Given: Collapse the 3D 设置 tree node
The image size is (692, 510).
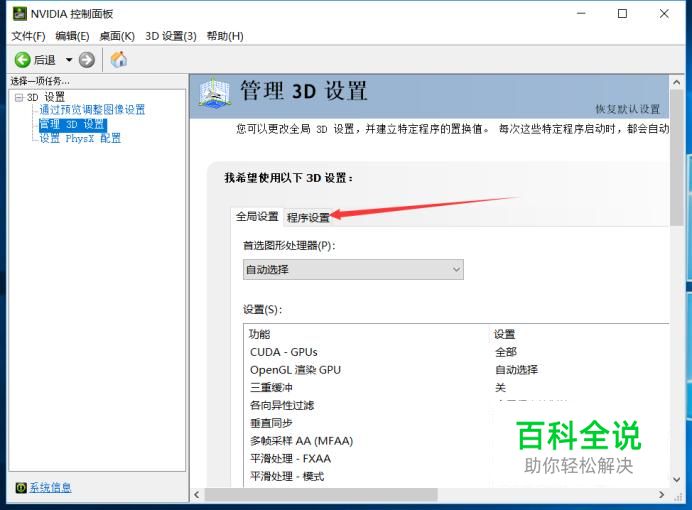Looking at the screenshot, I should (19, 97).
